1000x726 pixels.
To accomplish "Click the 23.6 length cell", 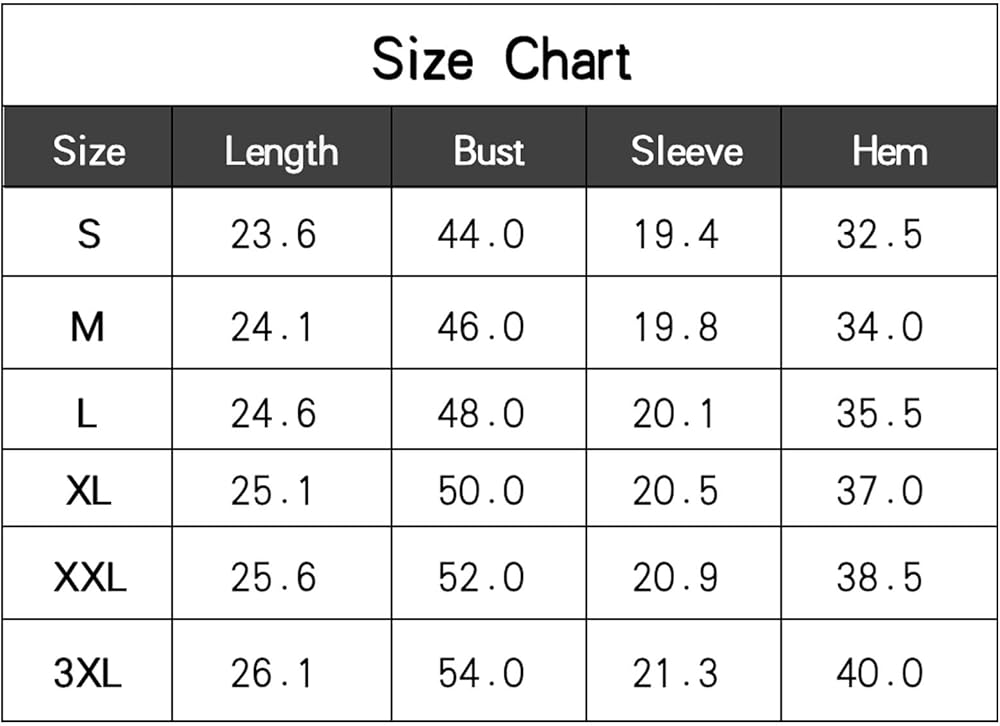I will point(273,234).
